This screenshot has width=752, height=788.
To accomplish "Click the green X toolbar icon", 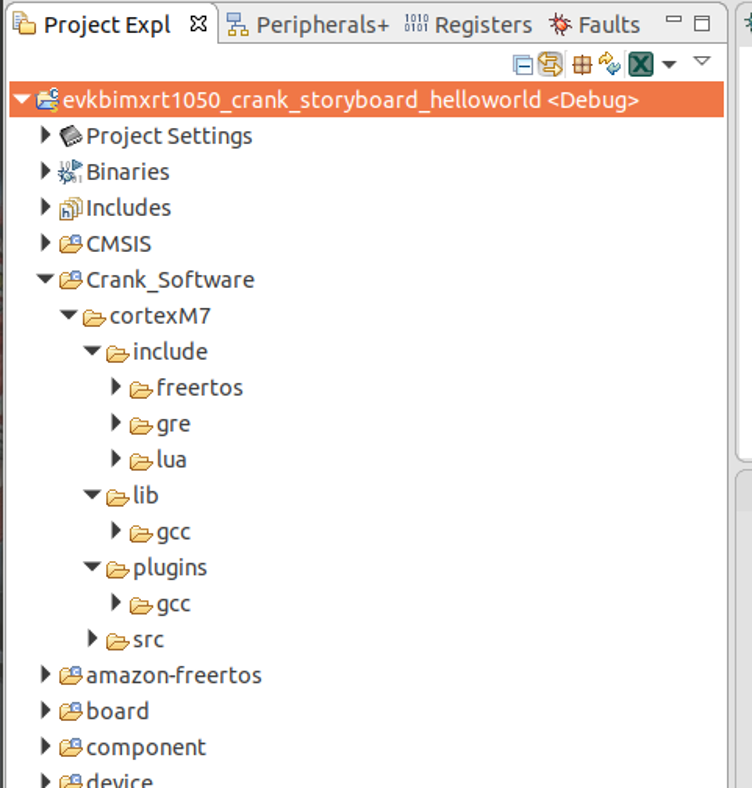I will click(x=641, y=64).
